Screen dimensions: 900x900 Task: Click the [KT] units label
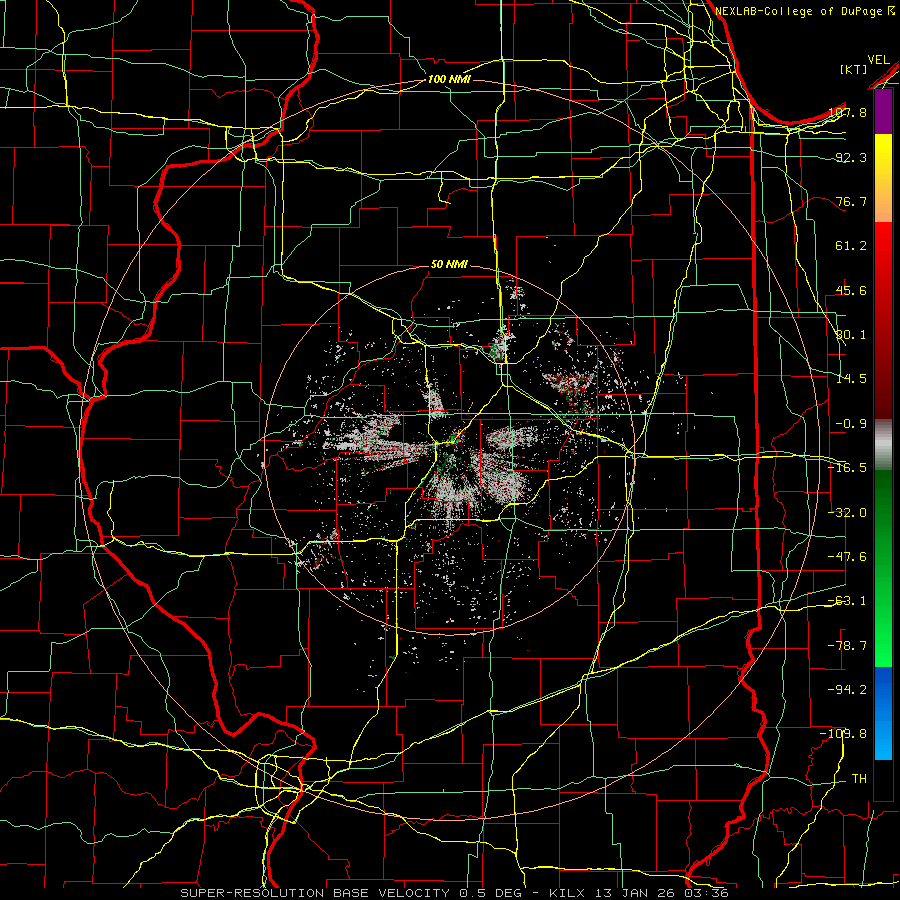pos(854,69)
